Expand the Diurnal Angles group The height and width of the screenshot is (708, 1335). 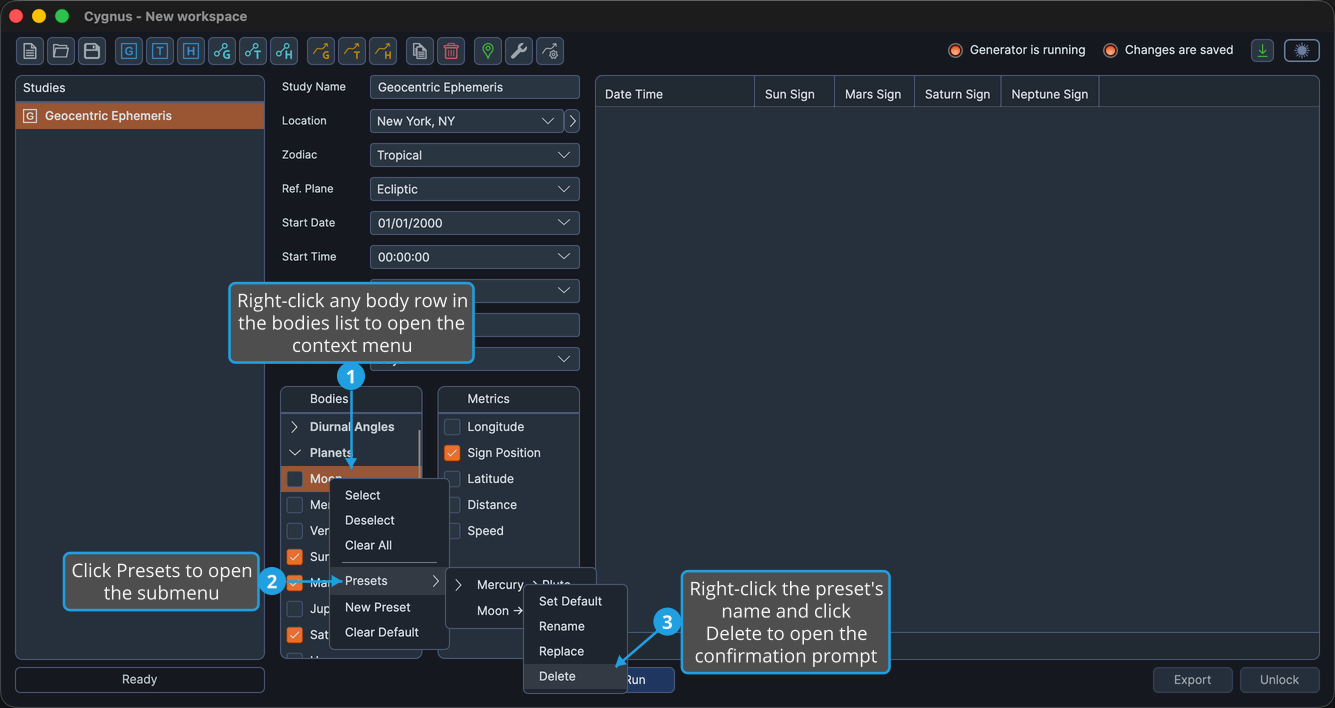coord(294,427)
